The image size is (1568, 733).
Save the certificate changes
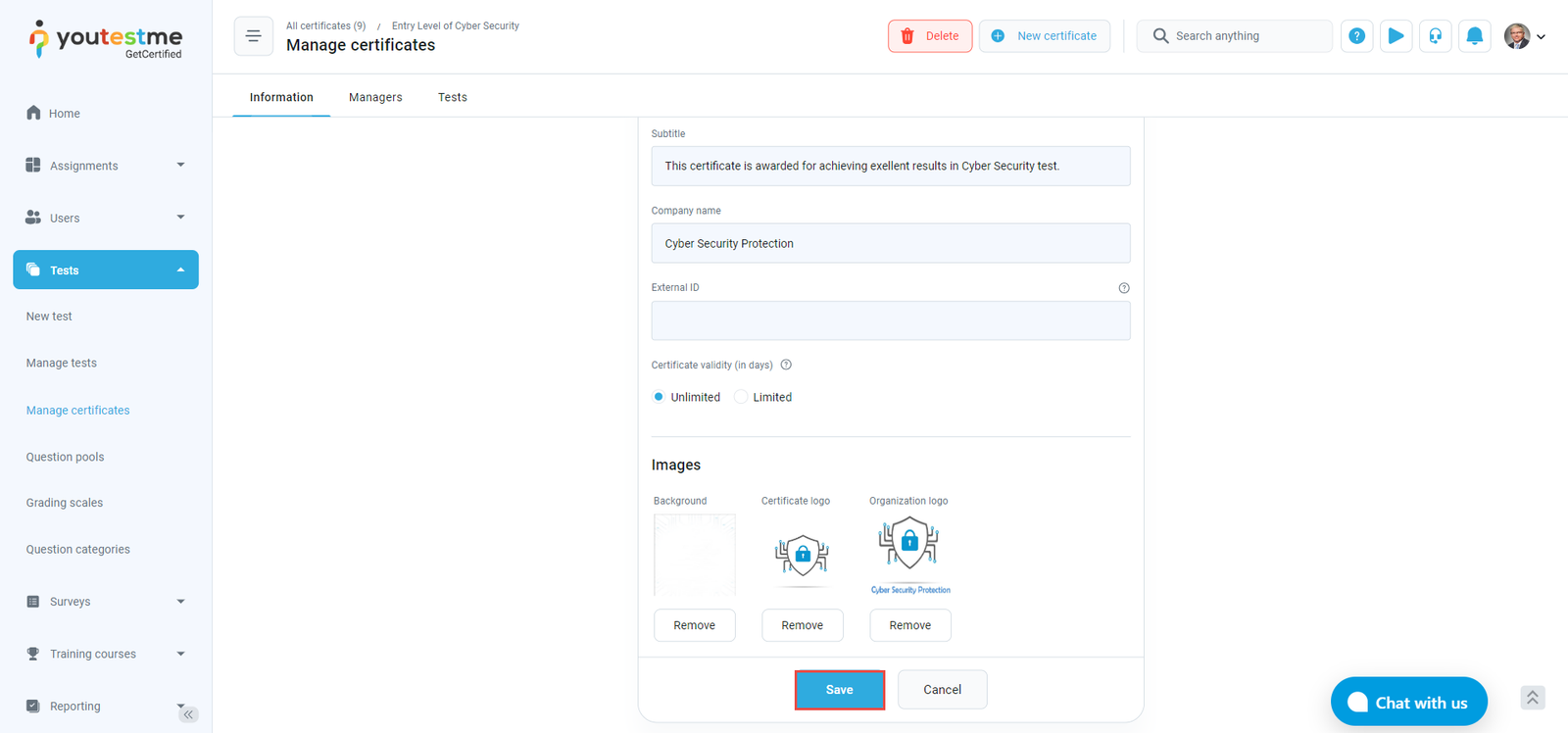pyautogui.click(x=840, y=690)
